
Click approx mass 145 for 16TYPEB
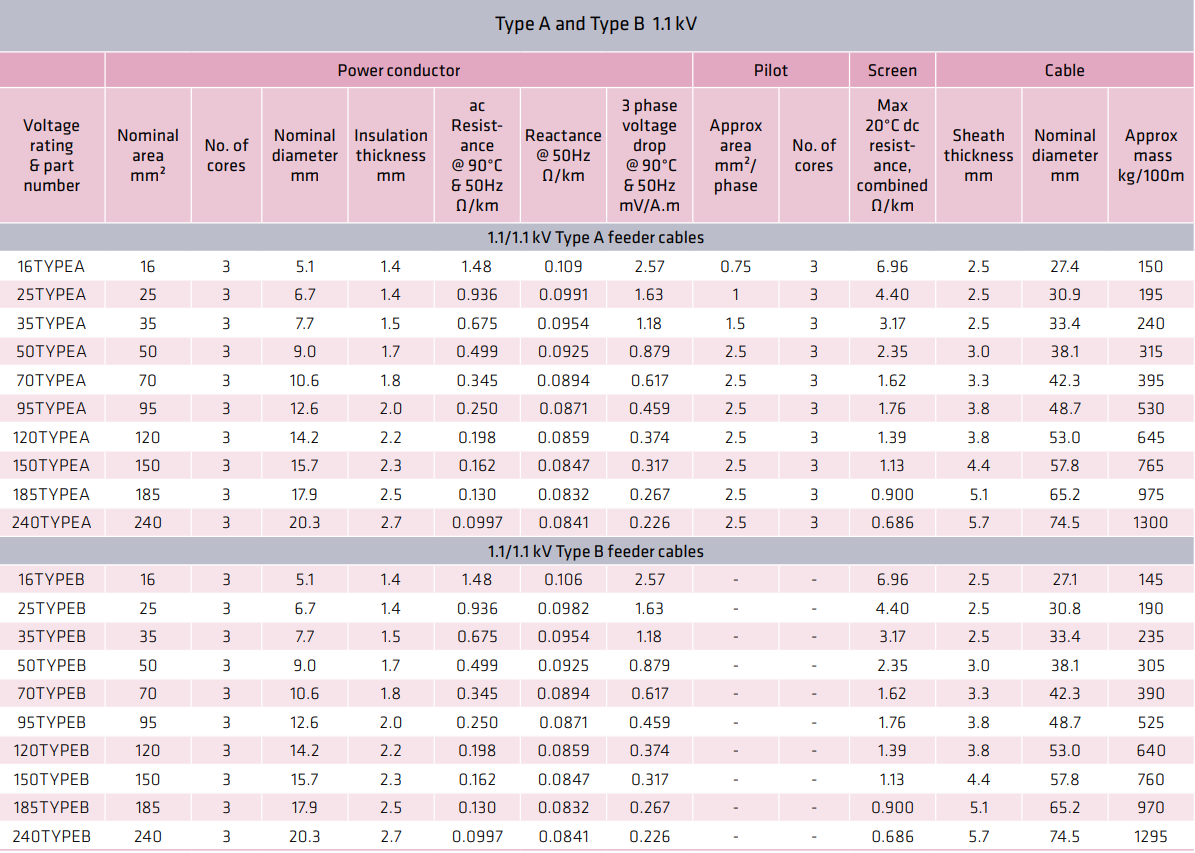1151,580
